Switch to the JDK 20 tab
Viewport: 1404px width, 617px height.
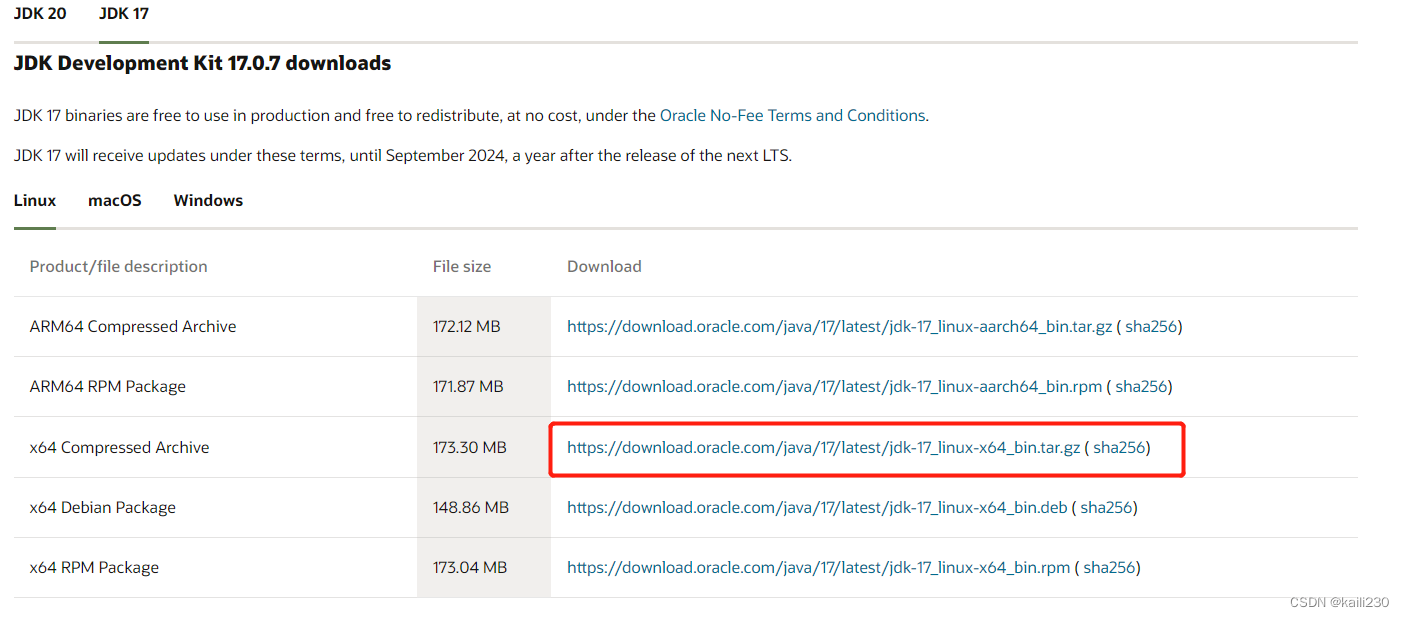pyautogui.click(x=40, y=14)
